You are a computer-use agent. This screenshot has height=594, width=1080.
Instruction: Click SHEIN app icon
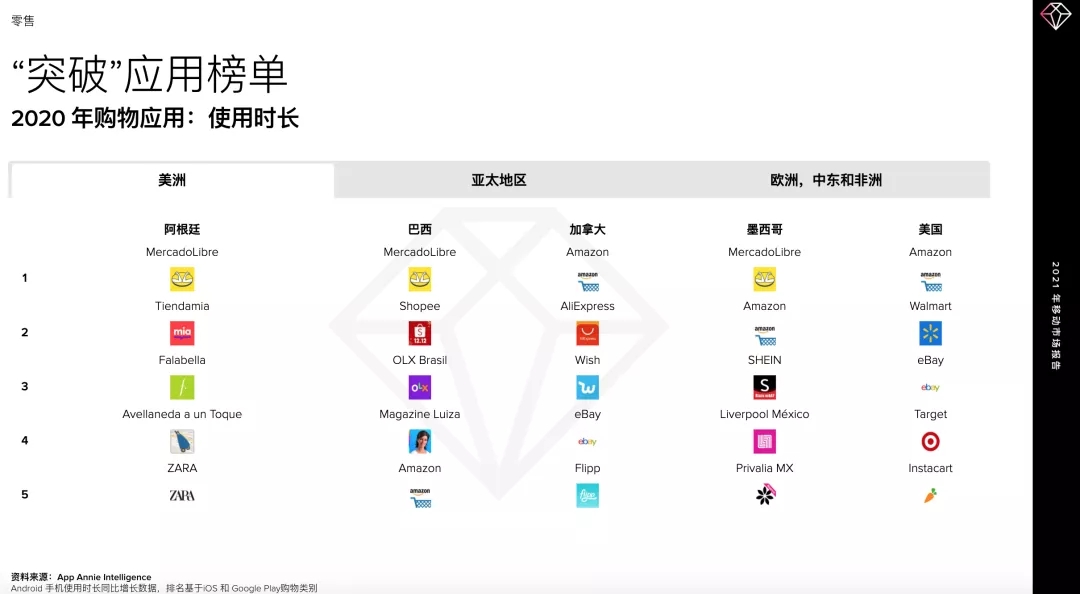coord(765,387)
